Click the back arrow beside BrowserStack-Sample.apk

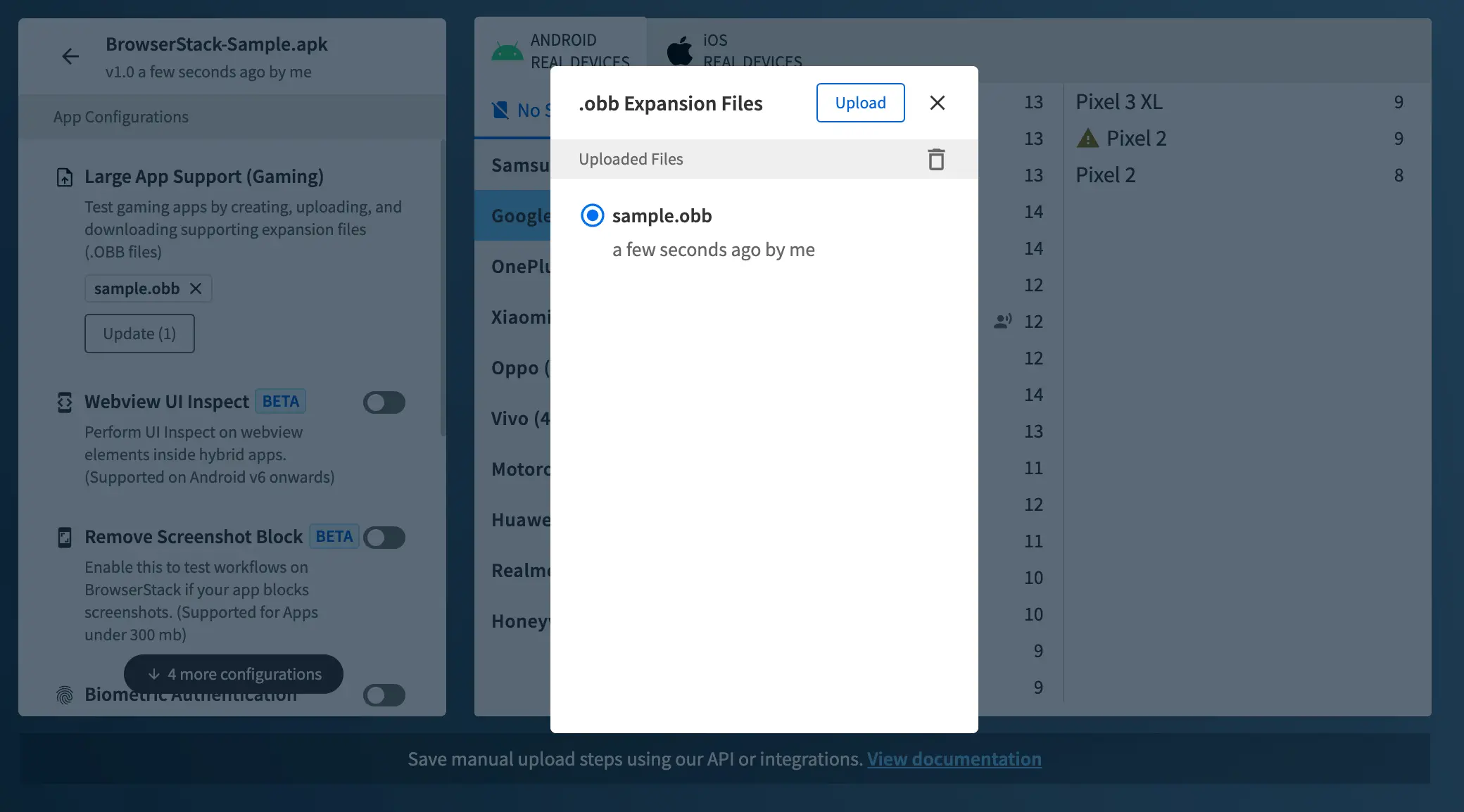70,56
